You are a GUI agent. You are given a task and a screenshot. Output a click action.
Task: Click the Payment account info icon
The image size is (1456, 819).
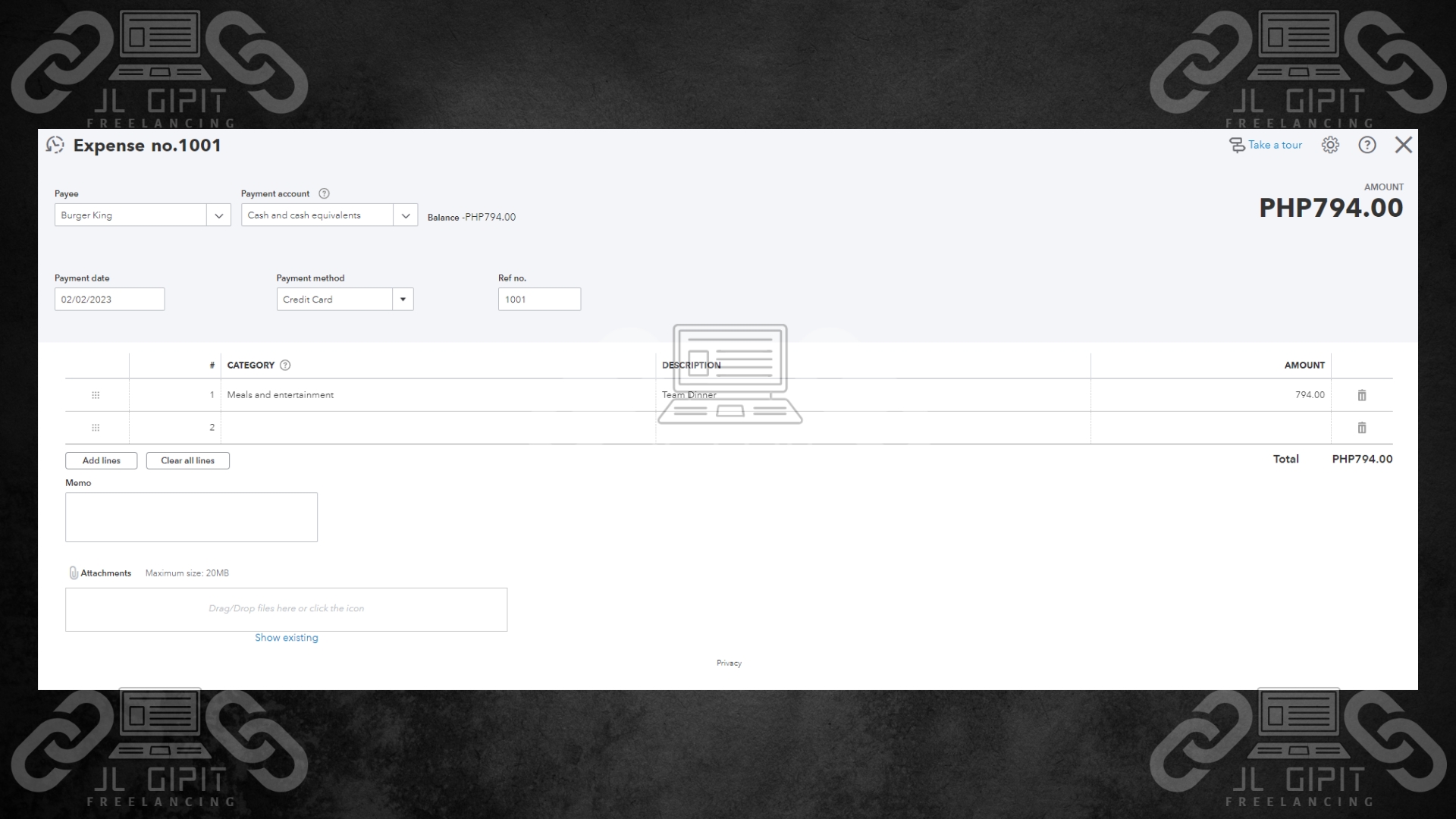(324, 193)
